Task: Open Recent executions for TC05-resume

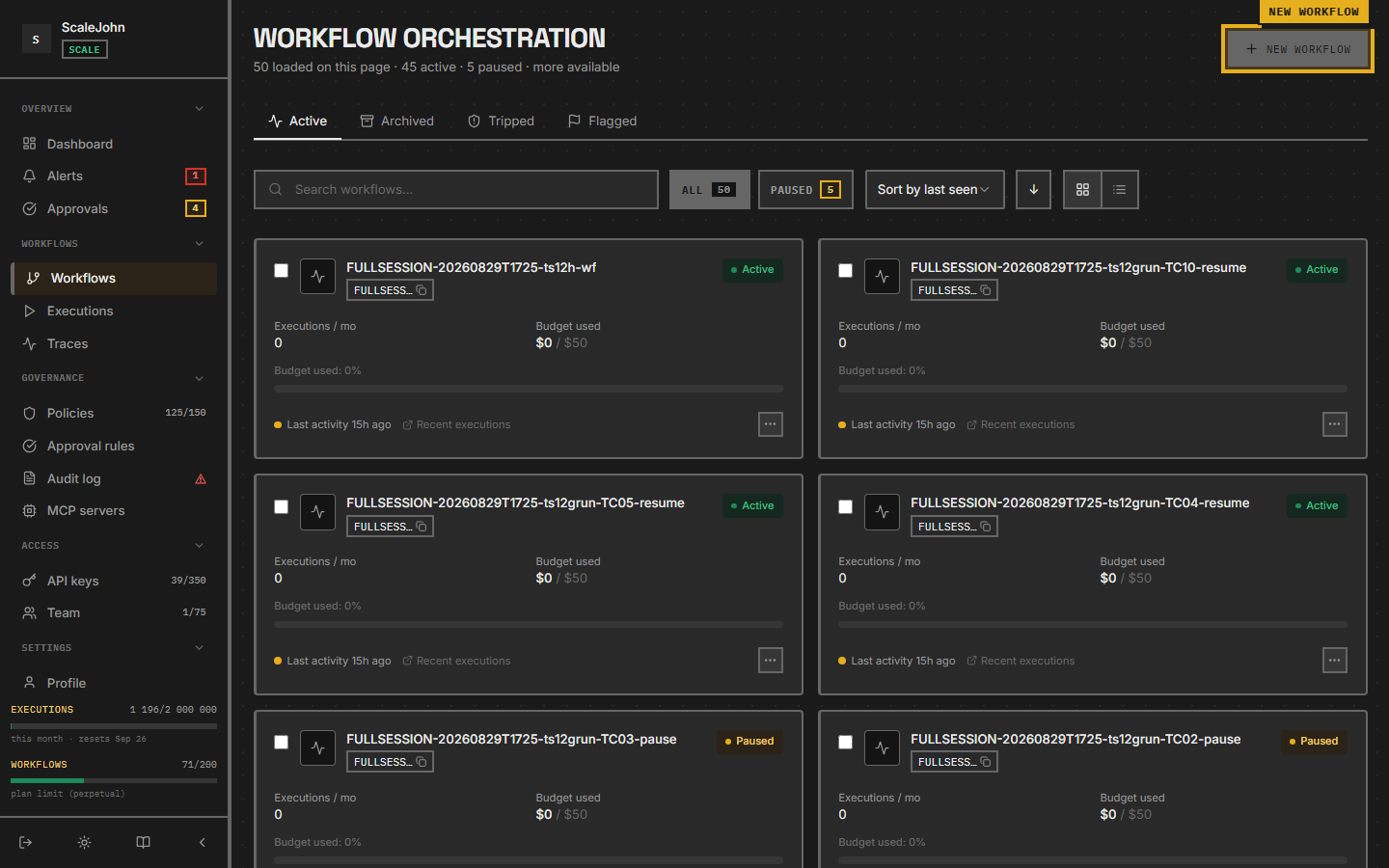Action: click(x=456, y=661)
